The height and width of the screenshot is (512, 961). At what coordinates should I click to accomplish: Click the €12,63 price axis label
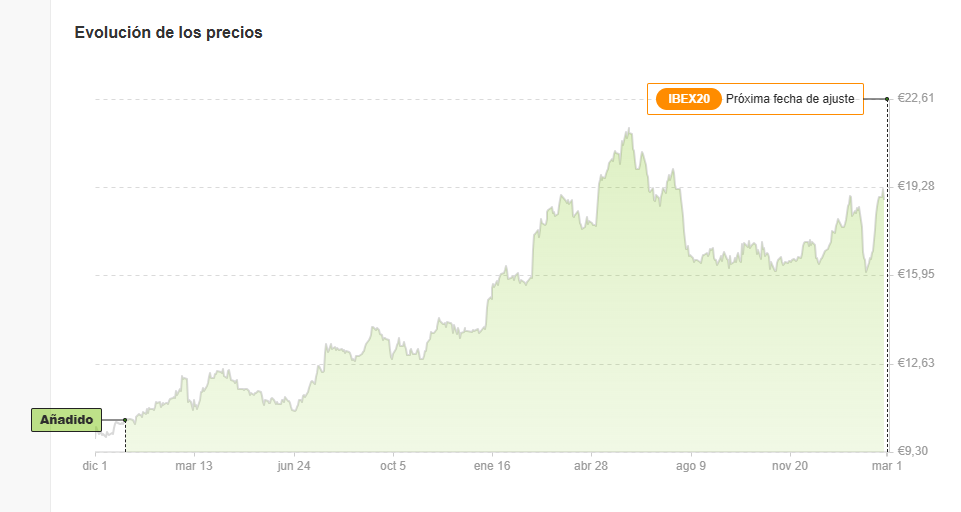click(x=916, y=363)
